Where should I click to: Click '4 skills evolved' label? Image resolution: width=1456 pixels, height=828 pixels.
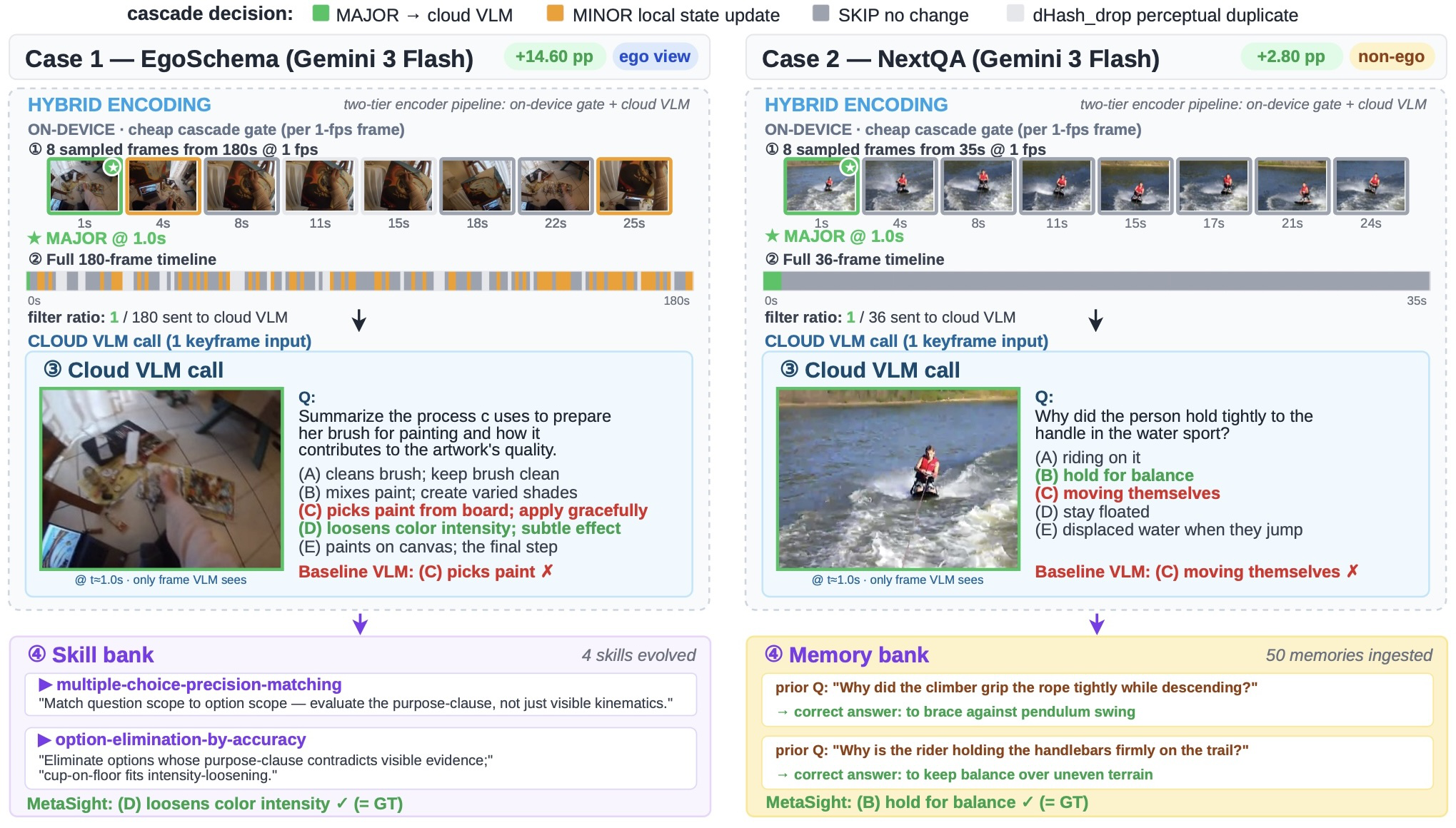pyautogui.click(x=638, y=655)
